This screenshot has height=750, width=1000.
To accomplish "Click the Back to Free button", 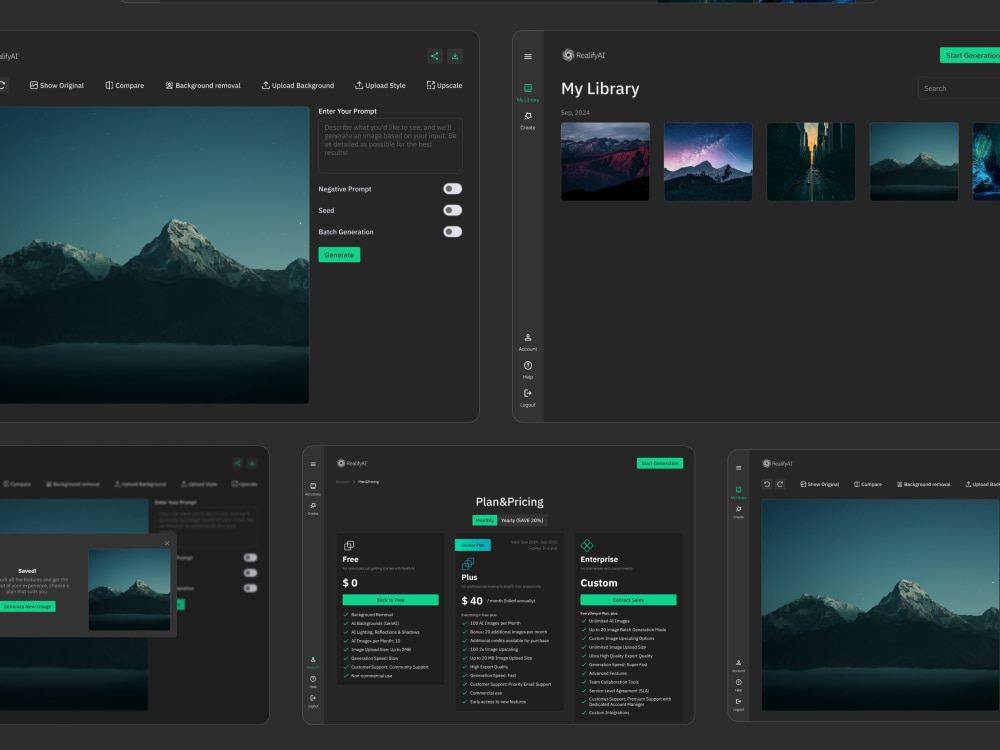I will point(390,600).
